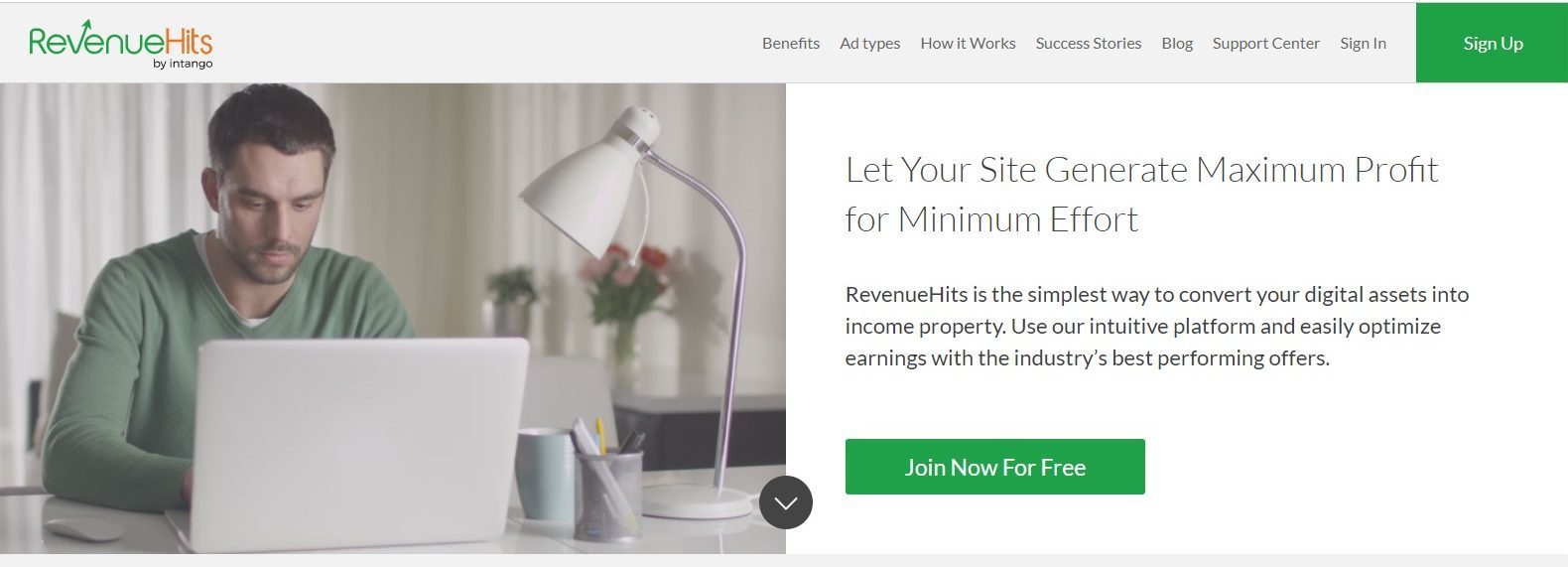Open Success Stories page
Screen dimensions: 1568x567
click(1088, 43)
